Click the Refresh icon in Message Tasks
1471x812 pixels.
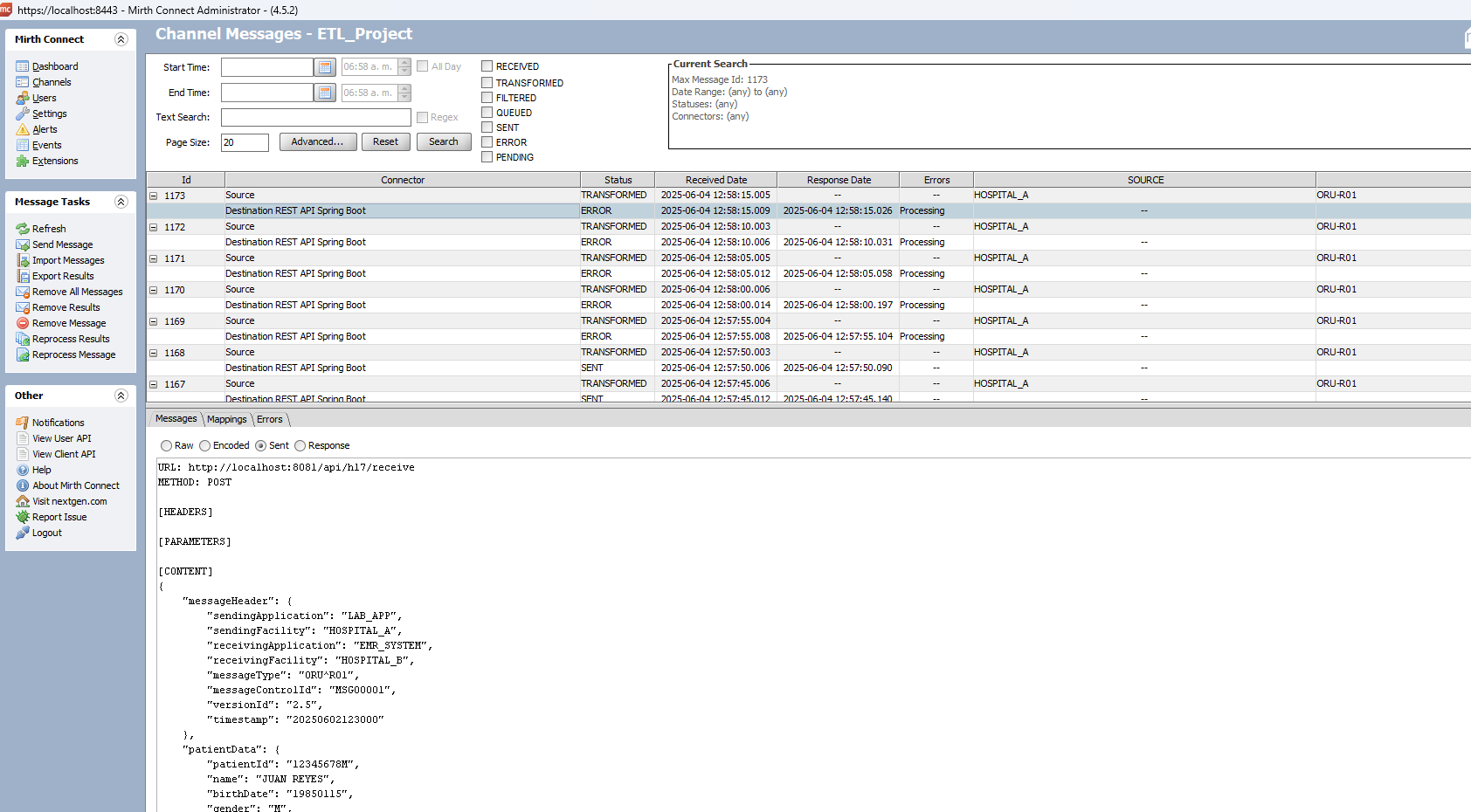pyautogui.click(x=23, y=229)
